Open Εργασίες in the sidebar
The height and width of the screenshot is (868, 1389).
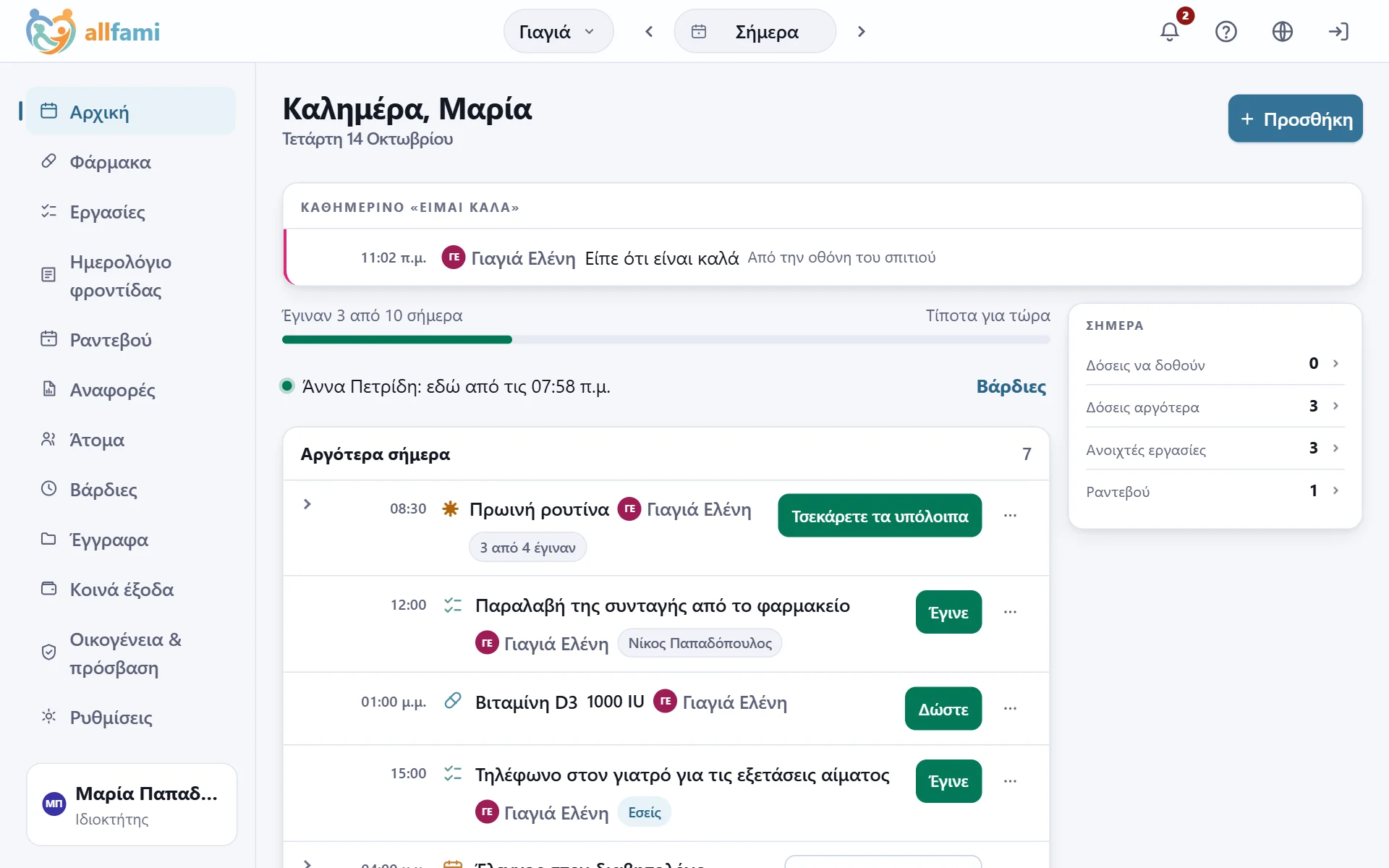(131, 212)
